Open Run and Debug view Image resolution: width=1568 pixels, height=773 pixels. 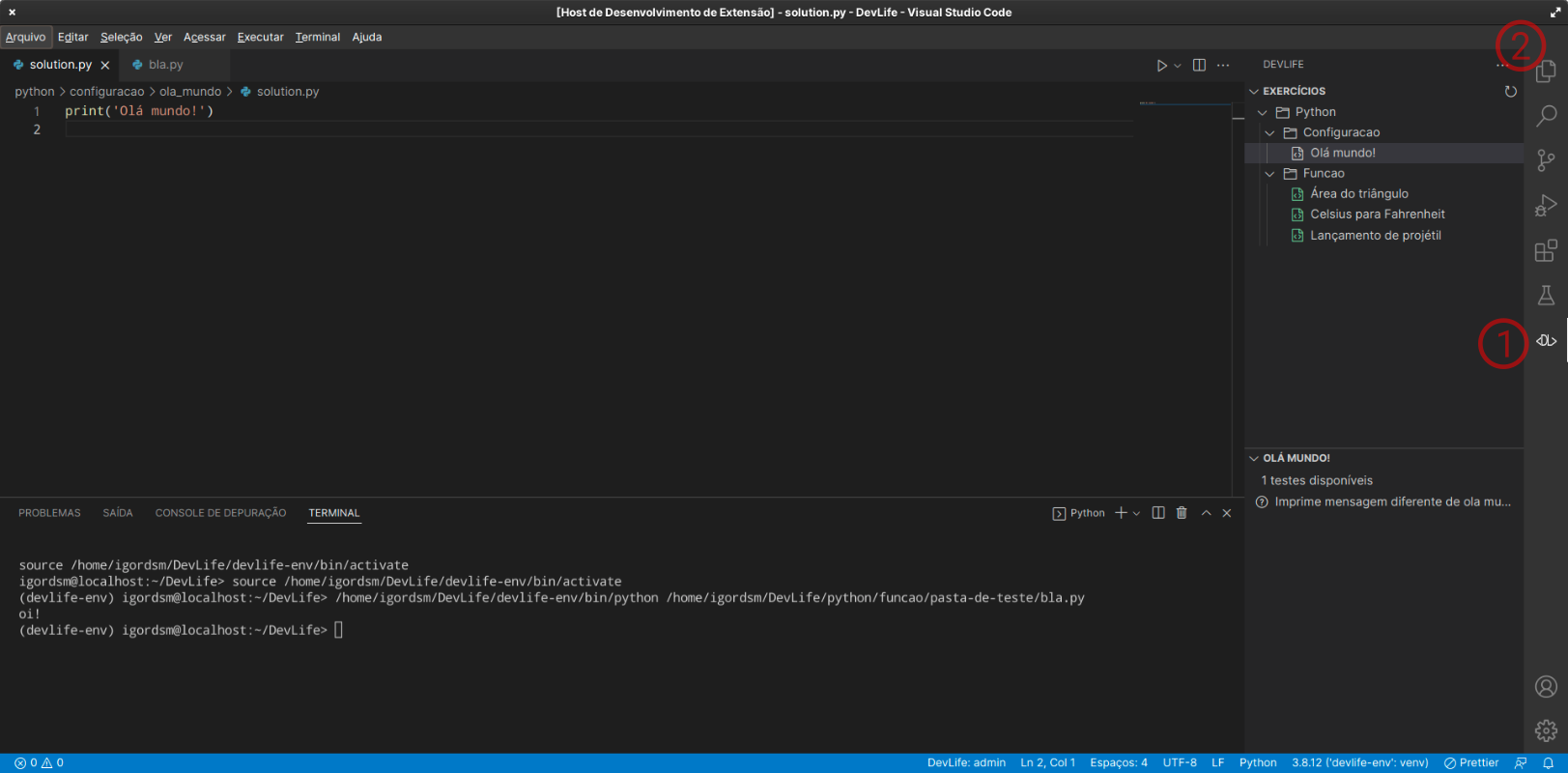click(x=1546, y=205)
